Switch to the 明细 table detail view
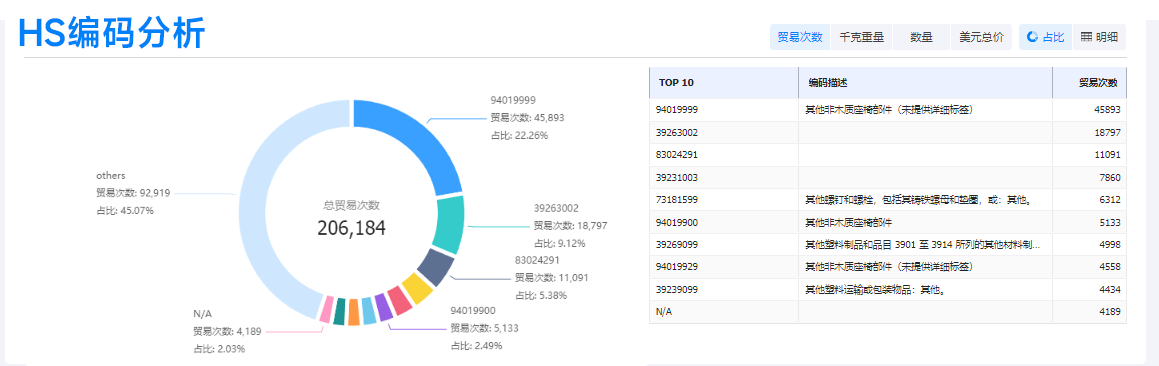The height and width of the screenshot is (366, 1159). [1098, 37]
